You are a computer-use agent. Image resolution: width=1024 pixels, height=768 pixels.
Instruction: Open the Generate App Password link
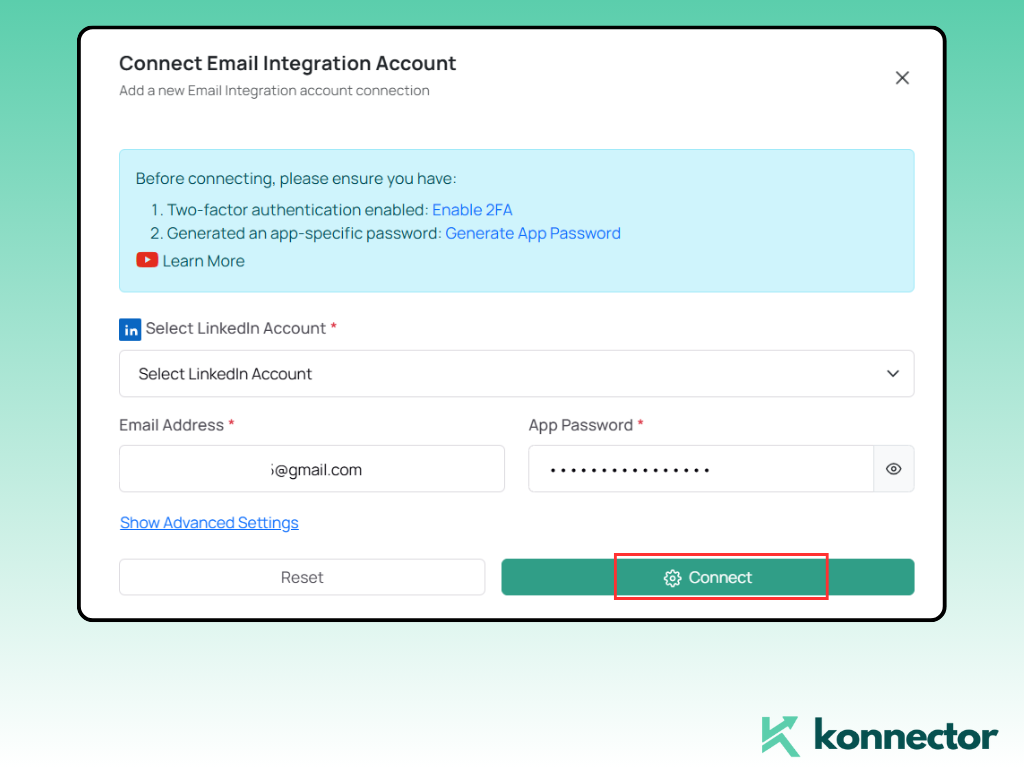click(x=533, y=233)
